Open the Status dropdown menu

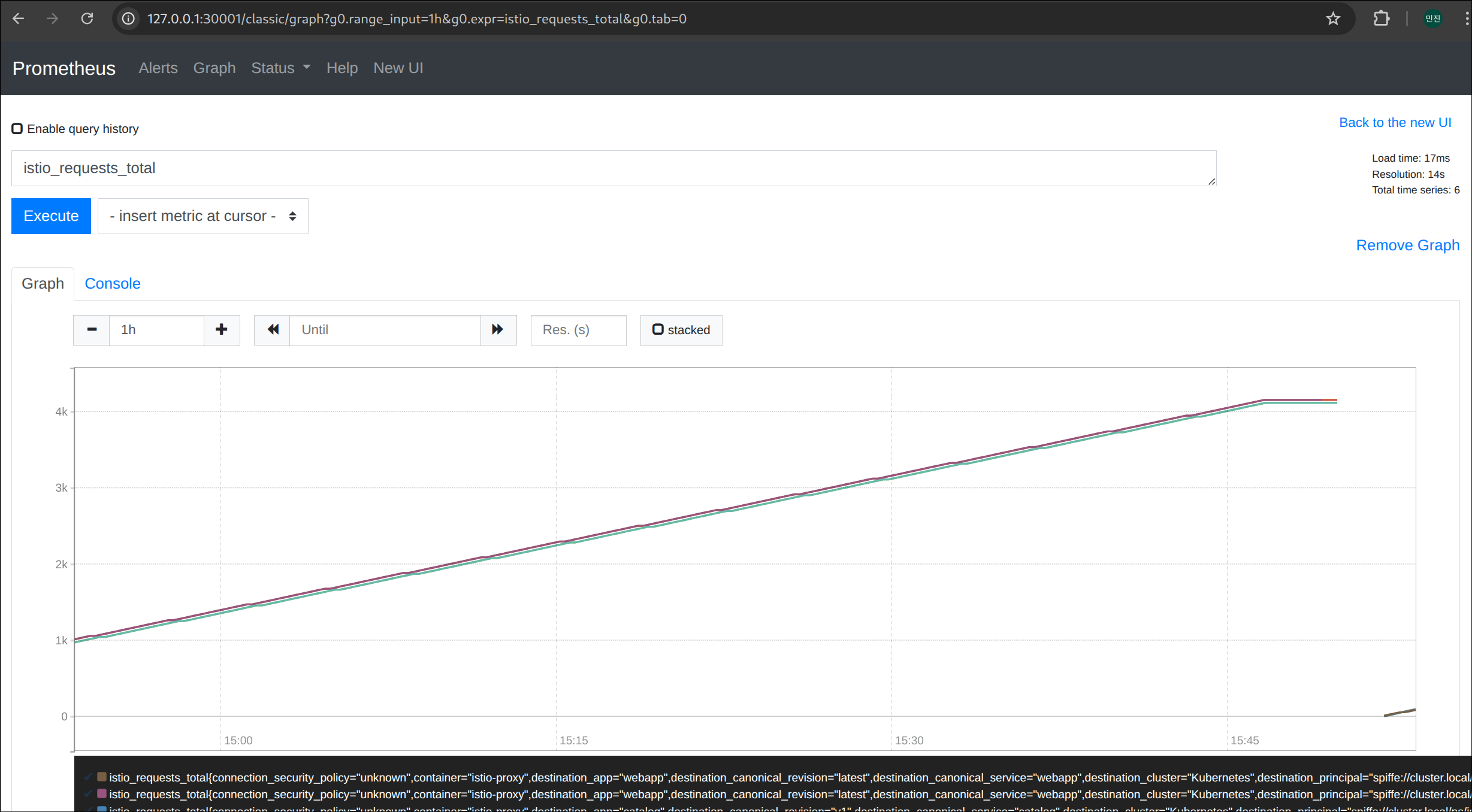pyautogui.click(x=281, y=68)
